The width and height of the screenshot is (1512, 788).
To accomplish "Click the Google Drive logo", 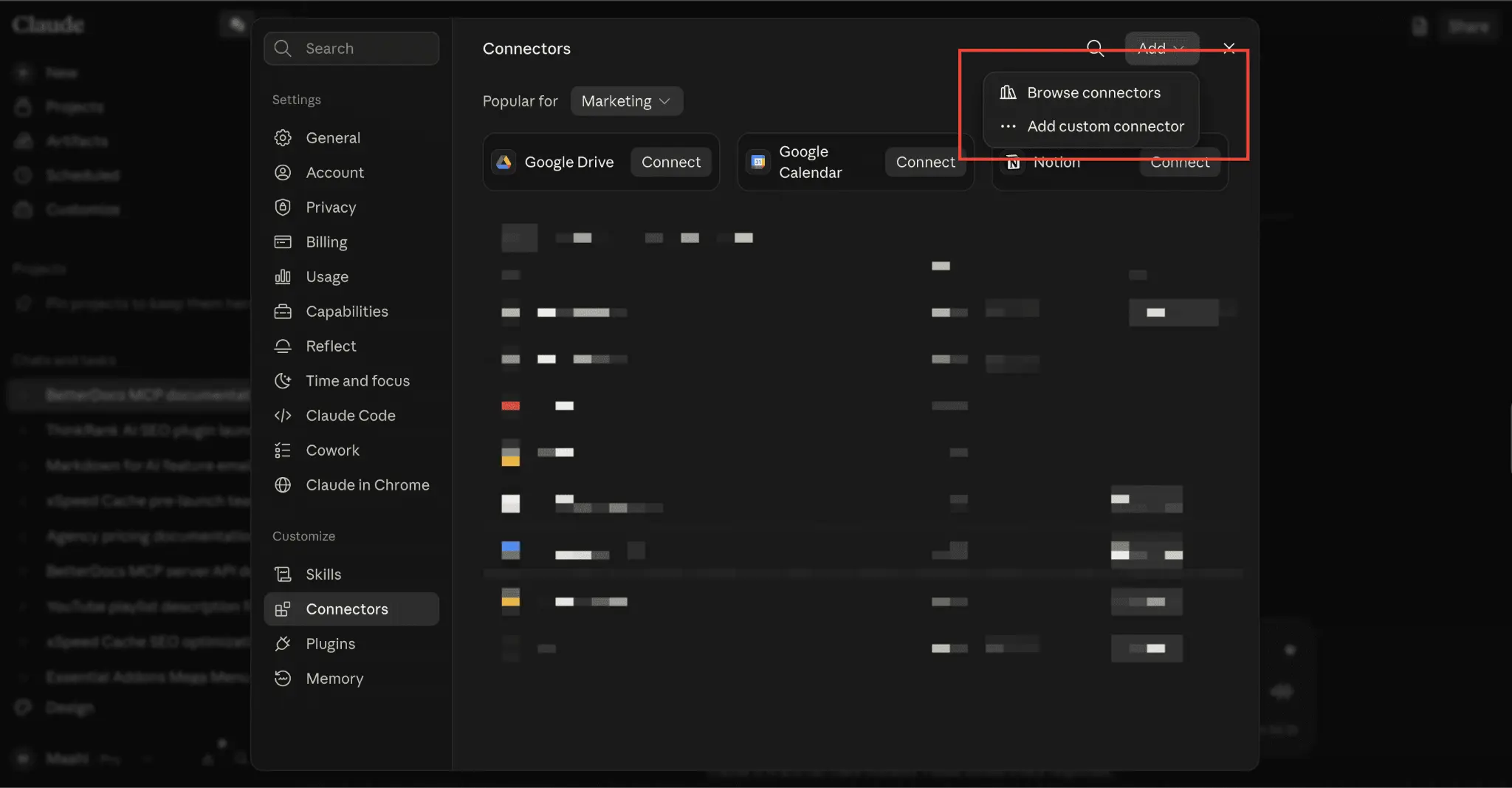I will 504,162.
